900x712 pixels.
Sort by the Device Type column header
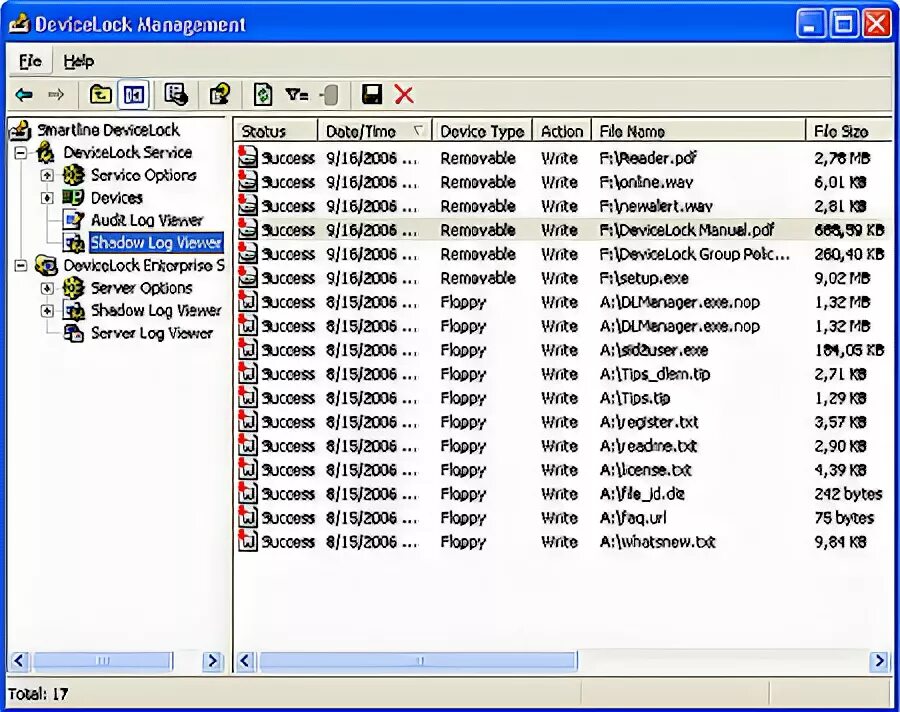pyautogui.click(x=482, y=131)
